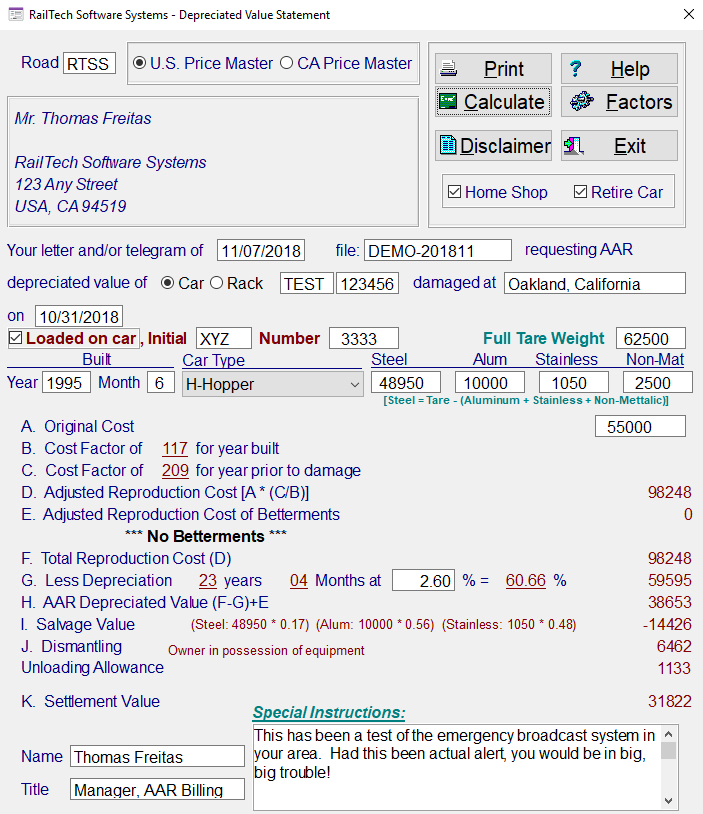Click the Stainless weight field 1050
The width and height of the screenshot is (703, 814).
tap(574, 383)
